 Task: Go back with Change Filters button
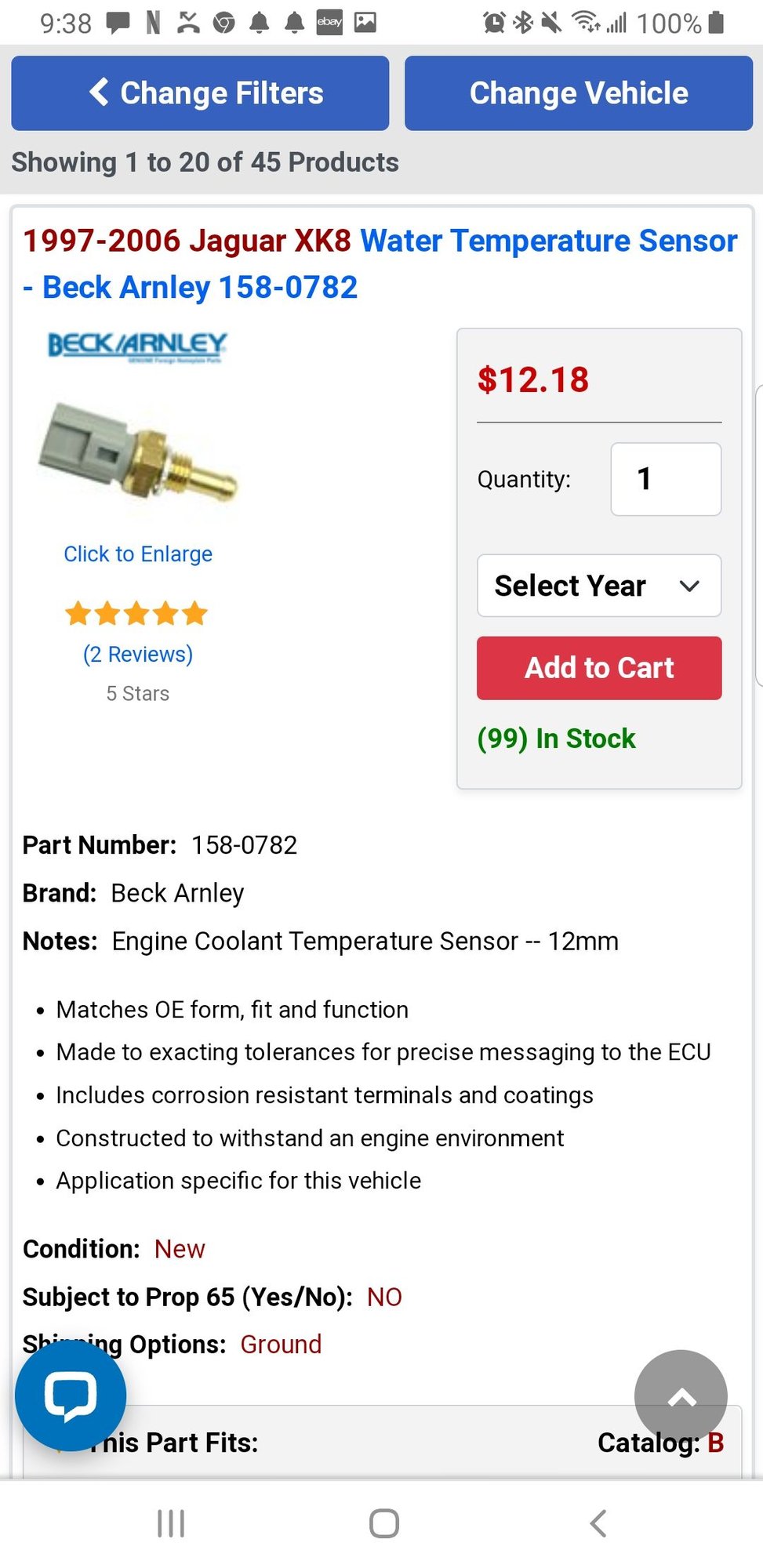200,93
